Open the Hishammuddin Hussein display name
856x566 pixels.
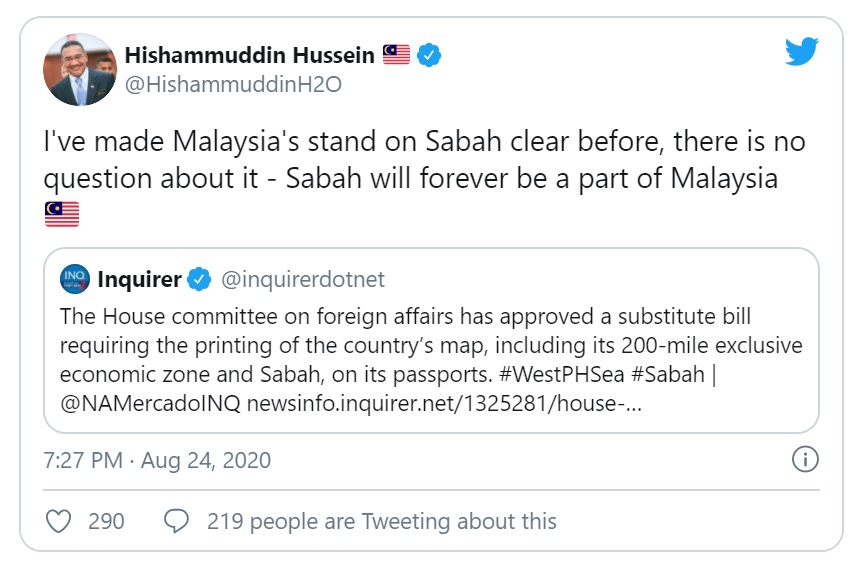(249, 55)
